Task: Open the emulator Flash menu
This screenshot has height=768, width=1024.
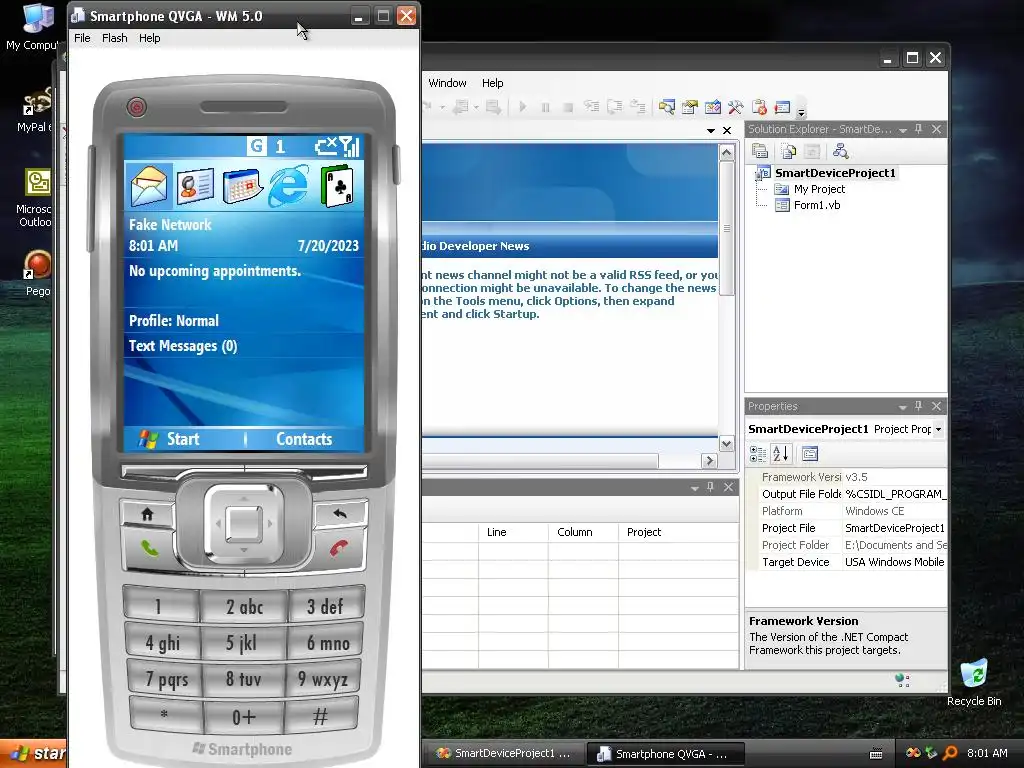Action: pyautogui.click(x=114, y=38)
